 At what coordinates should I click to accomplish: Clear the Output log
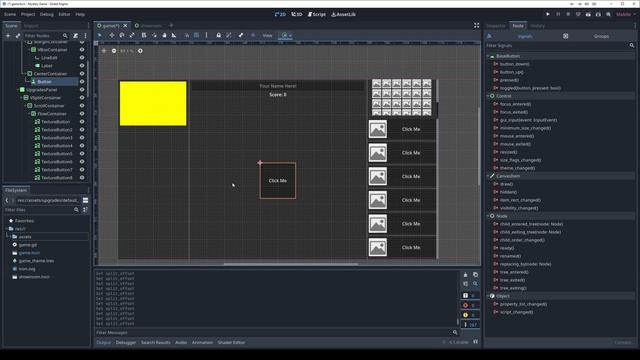[465, 275]
